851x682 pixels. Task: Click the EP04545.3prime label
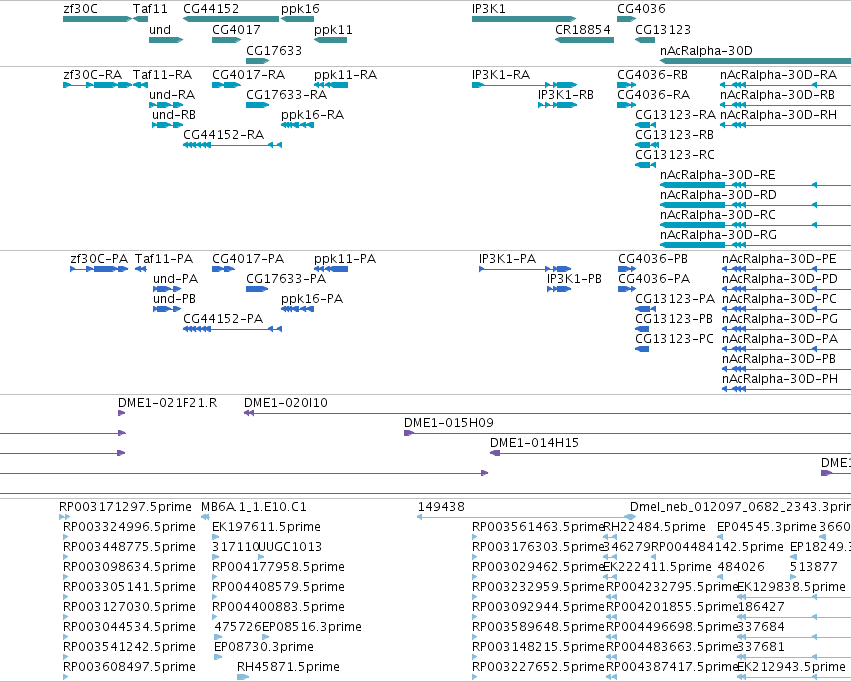click(766, 527)
